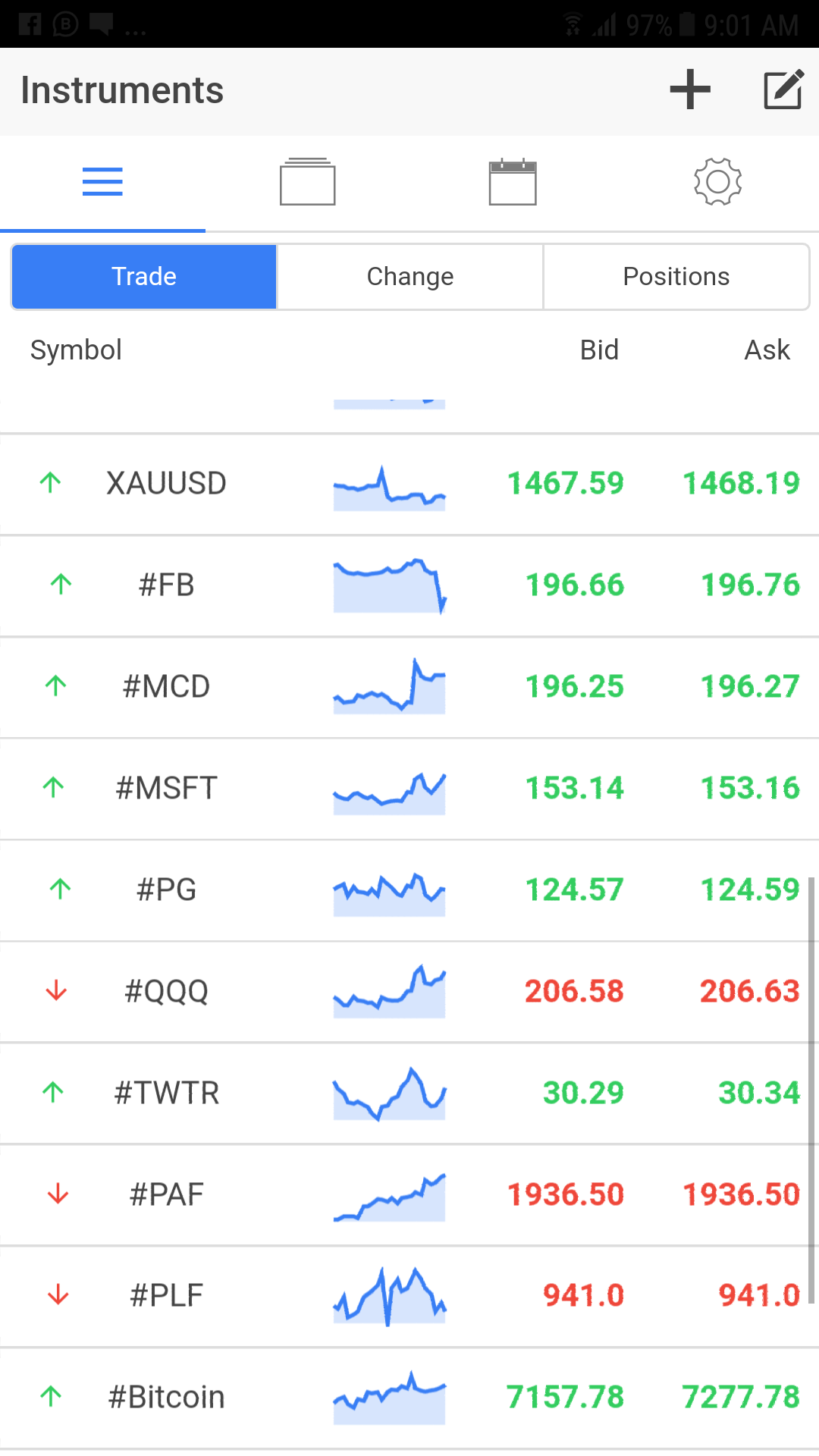The image size is (819, 1456).
Task: Tap the plus icon to add instrument
Action: tap(690, 89)
